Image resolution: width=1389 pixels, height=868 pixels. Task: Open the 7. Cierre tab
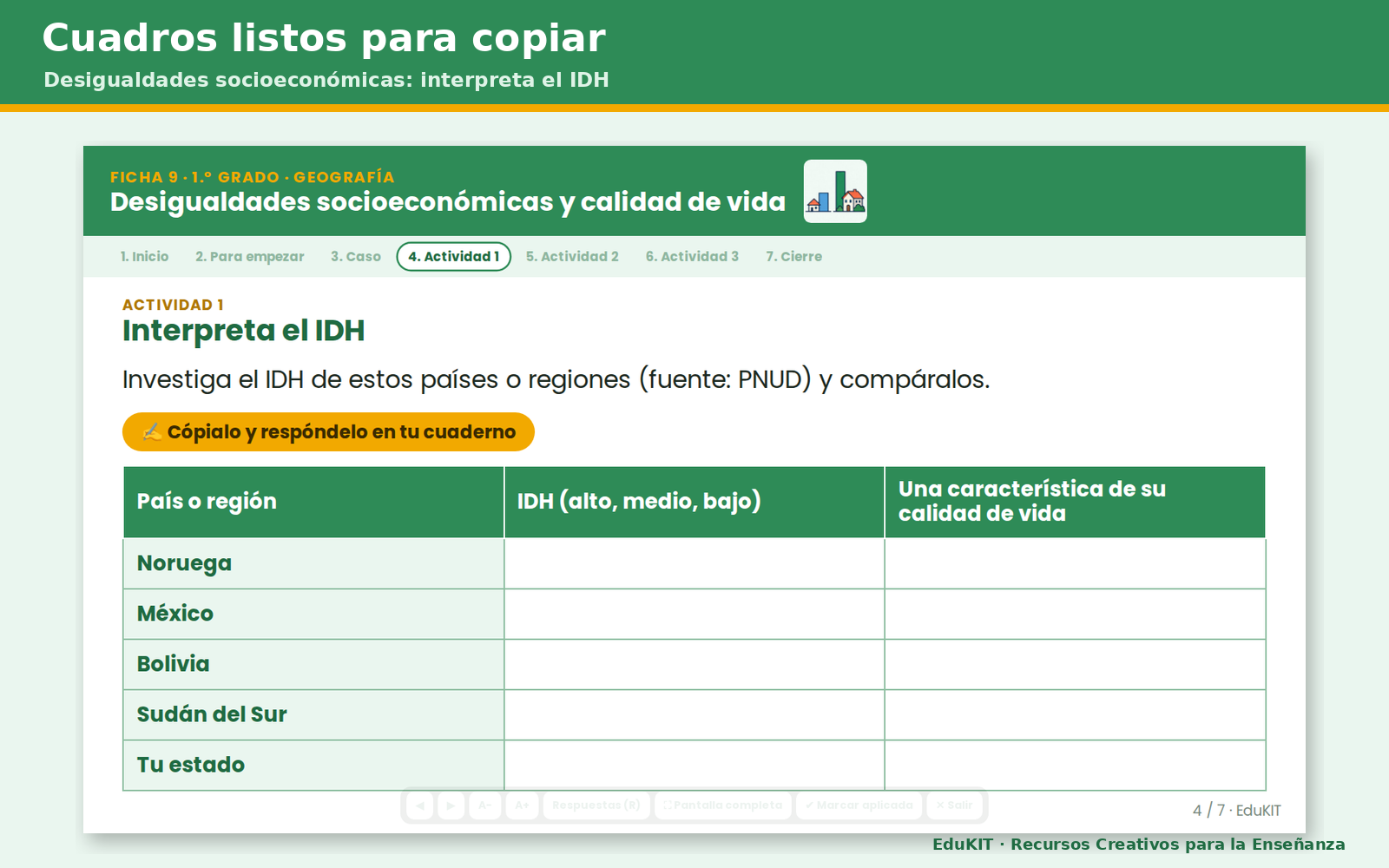click(793, 257)
